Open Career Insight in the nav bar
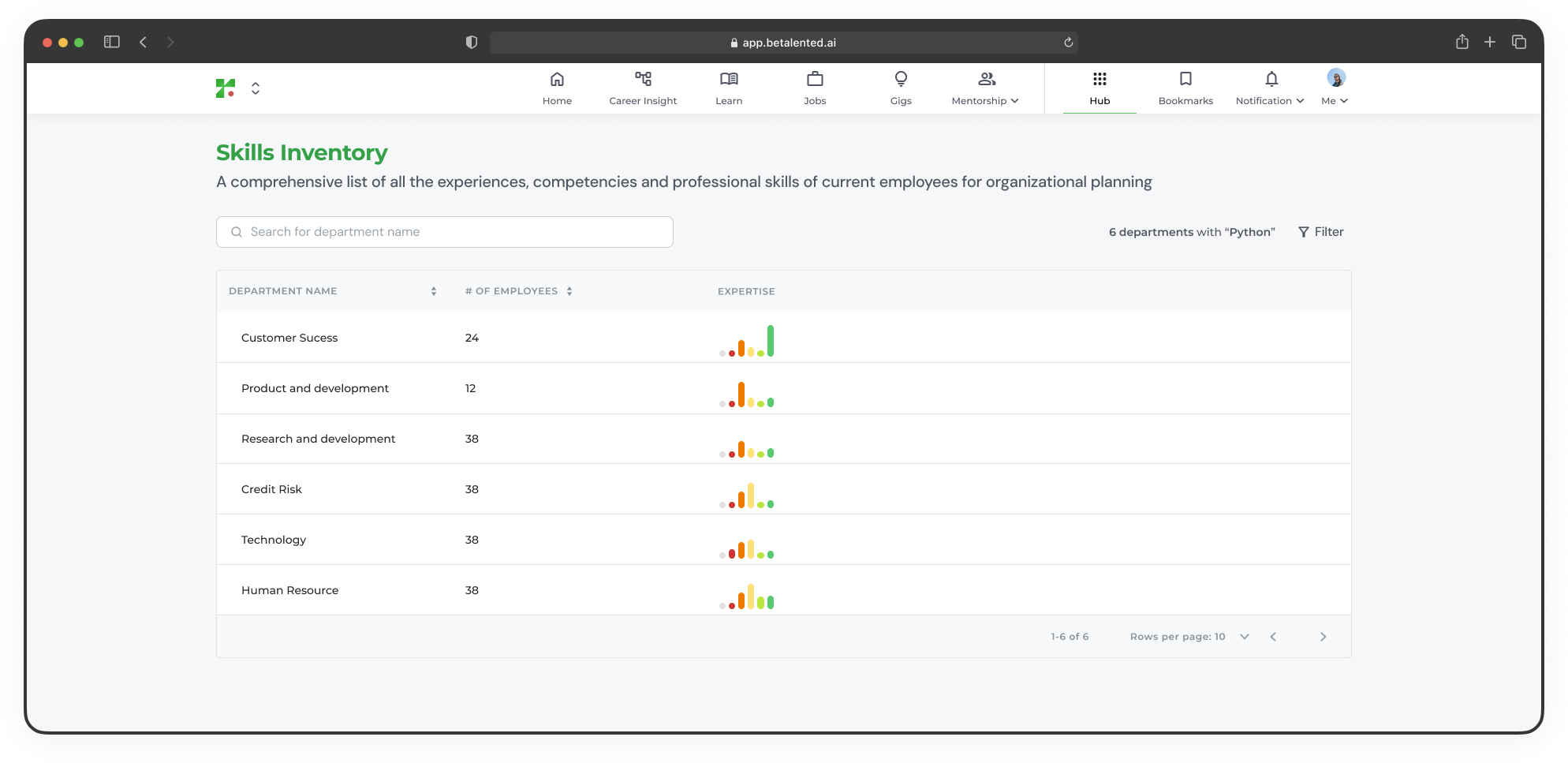The height and width of the screenshot is (763, 1568). pyautogui.click(x=643, y=88)
